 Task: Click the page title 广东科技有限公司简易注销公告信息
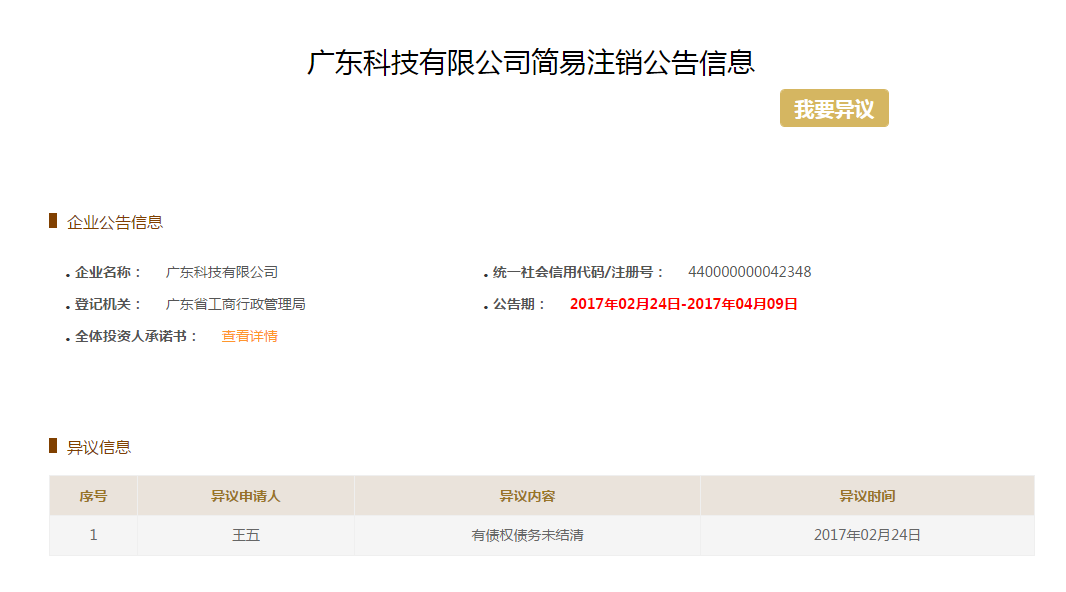531,62
